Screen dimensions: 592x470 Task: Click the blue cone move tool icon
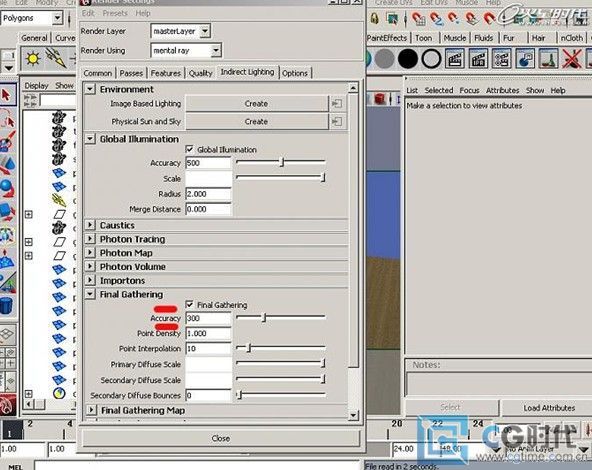tap(7, 166)
